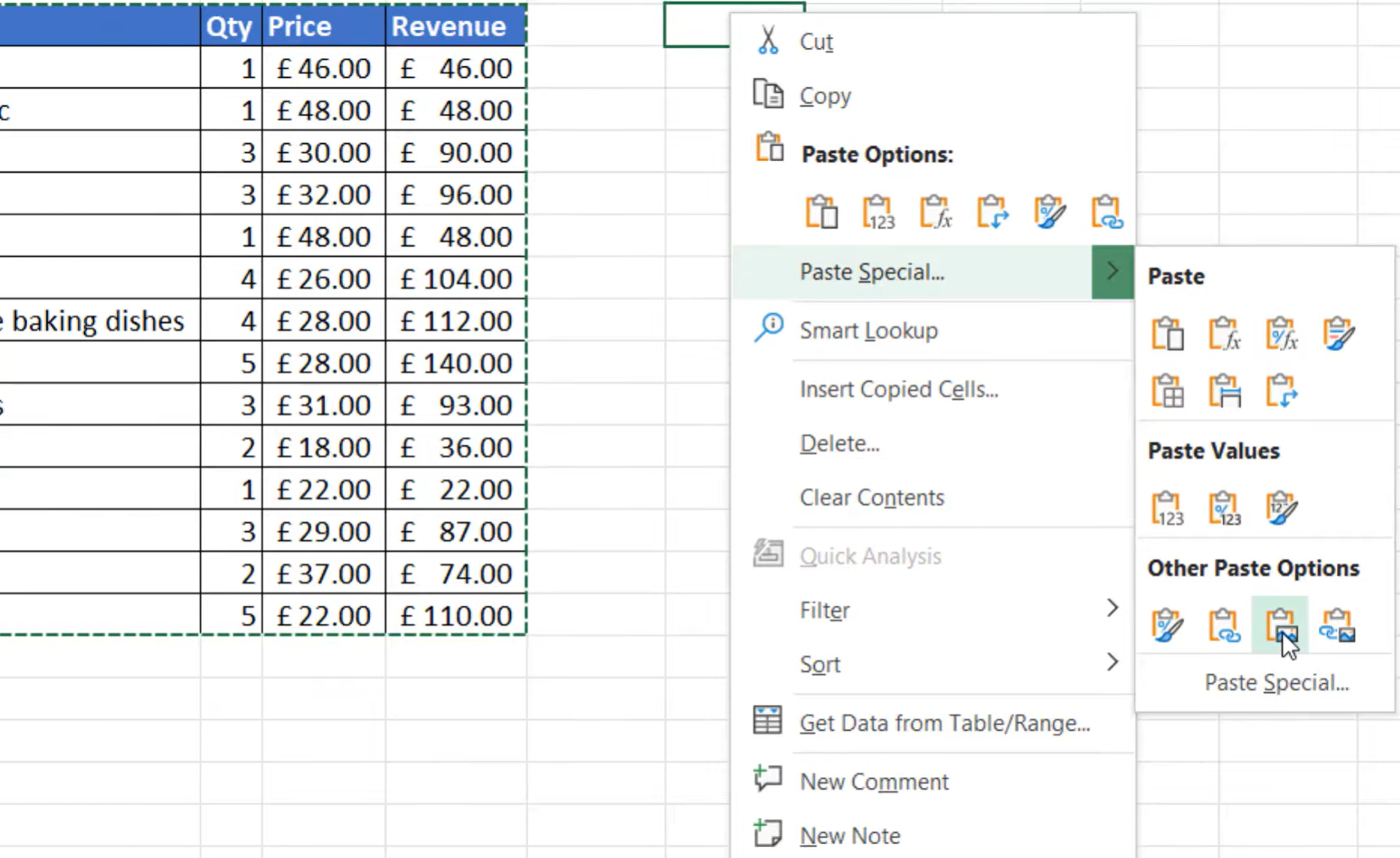Click the Values & Number Formatting (%123) icon
The height and width of the screenshot is (858, 1400).
(1225, 508)
